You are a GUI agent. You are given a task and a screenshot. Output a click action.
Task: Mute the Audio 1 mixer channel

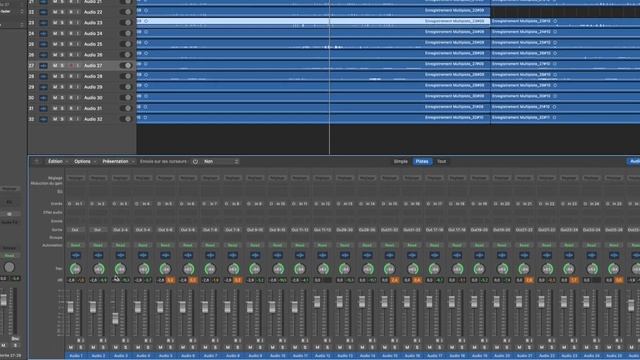pyautogui.click(x=71, y=348)
